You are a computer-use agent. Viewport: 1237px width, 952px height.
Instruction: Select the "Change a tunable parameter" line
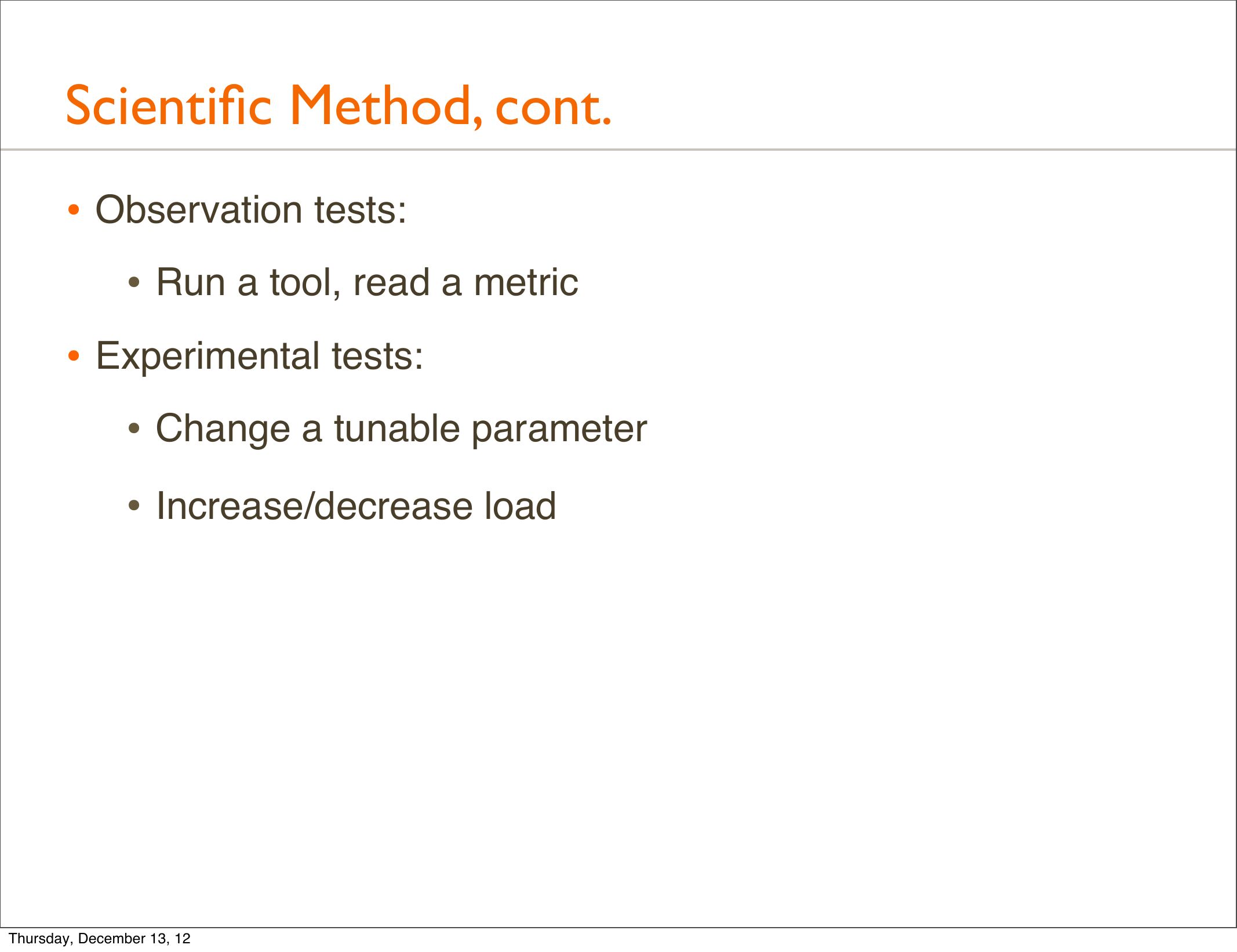click(x=401, y=428)
